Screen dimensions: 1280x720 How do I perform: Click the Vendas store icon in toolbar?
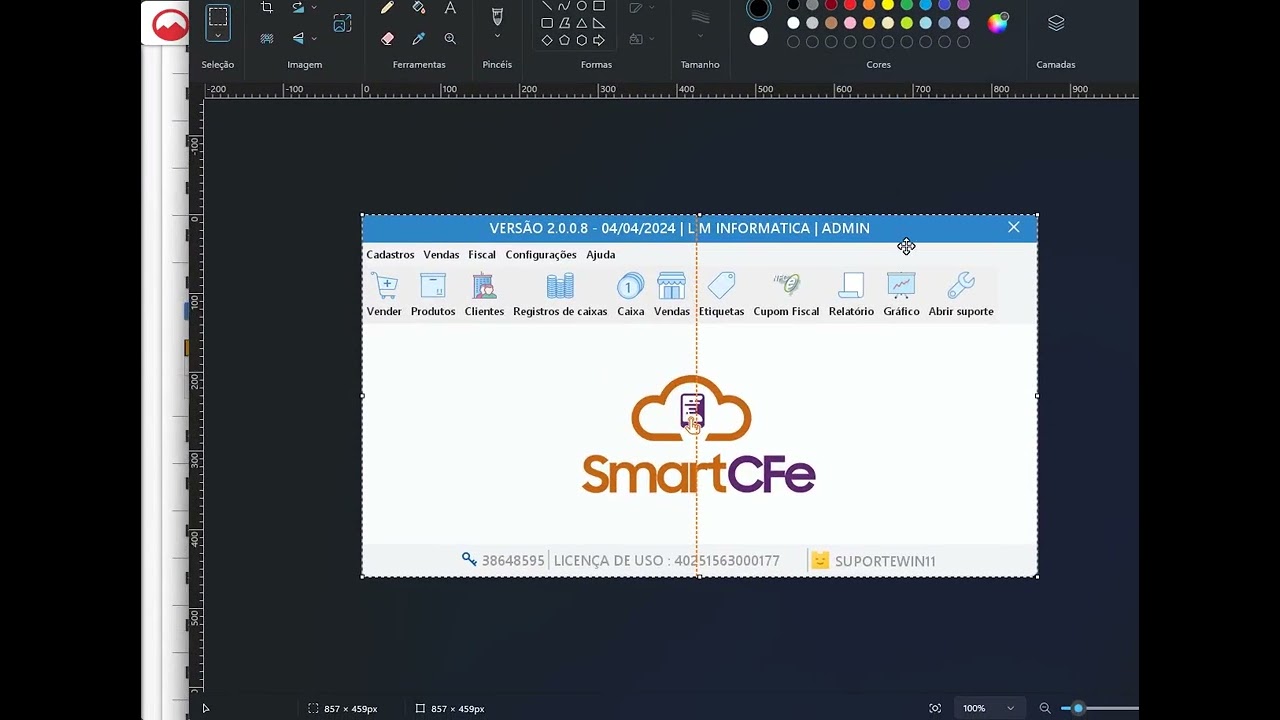pos(671,286)
